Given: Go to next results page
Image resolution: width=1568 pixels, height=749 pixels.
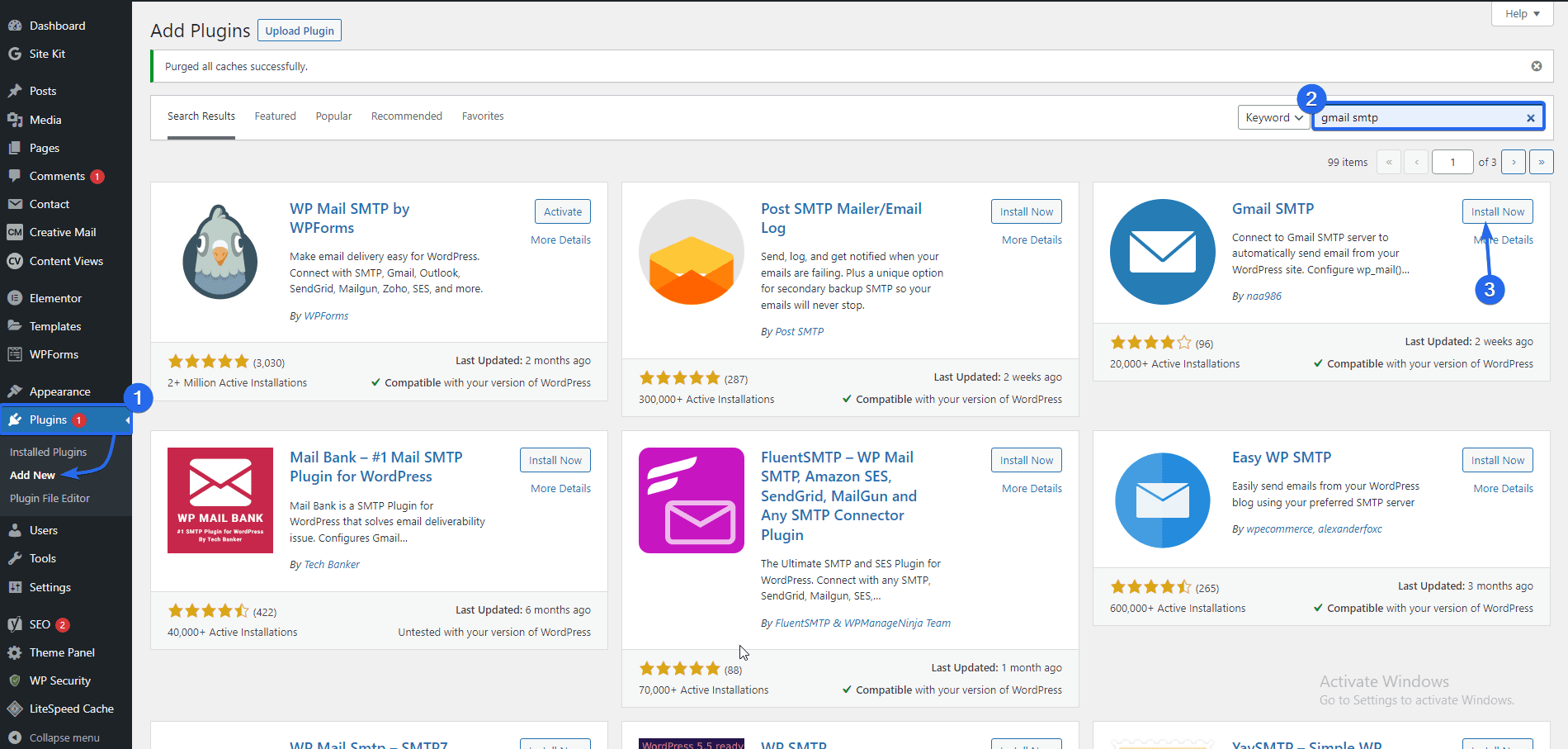Looking at the screenshot, I should (x=1514, y=162).
